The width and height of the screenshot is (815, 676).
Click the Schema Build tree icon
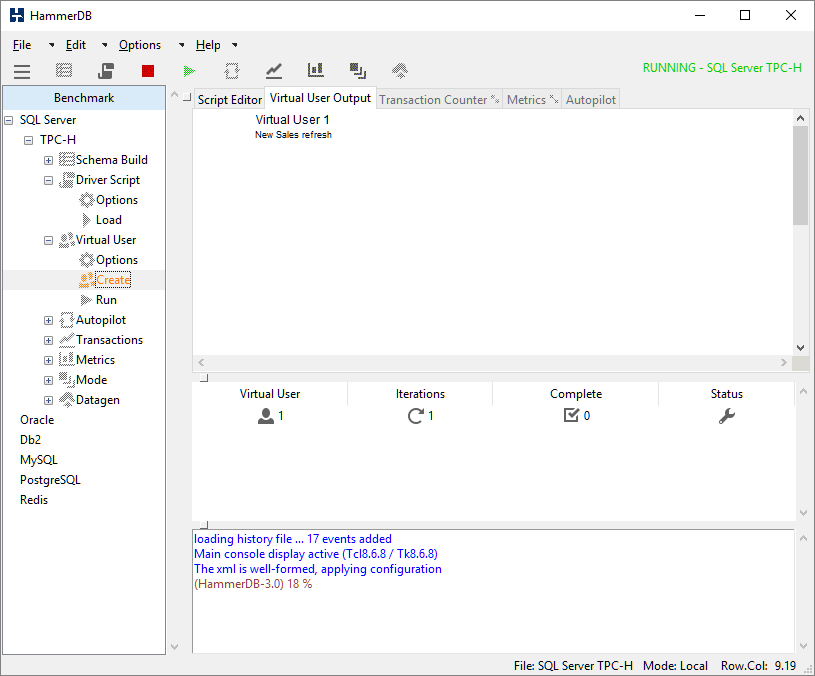(x=67, y=160)
